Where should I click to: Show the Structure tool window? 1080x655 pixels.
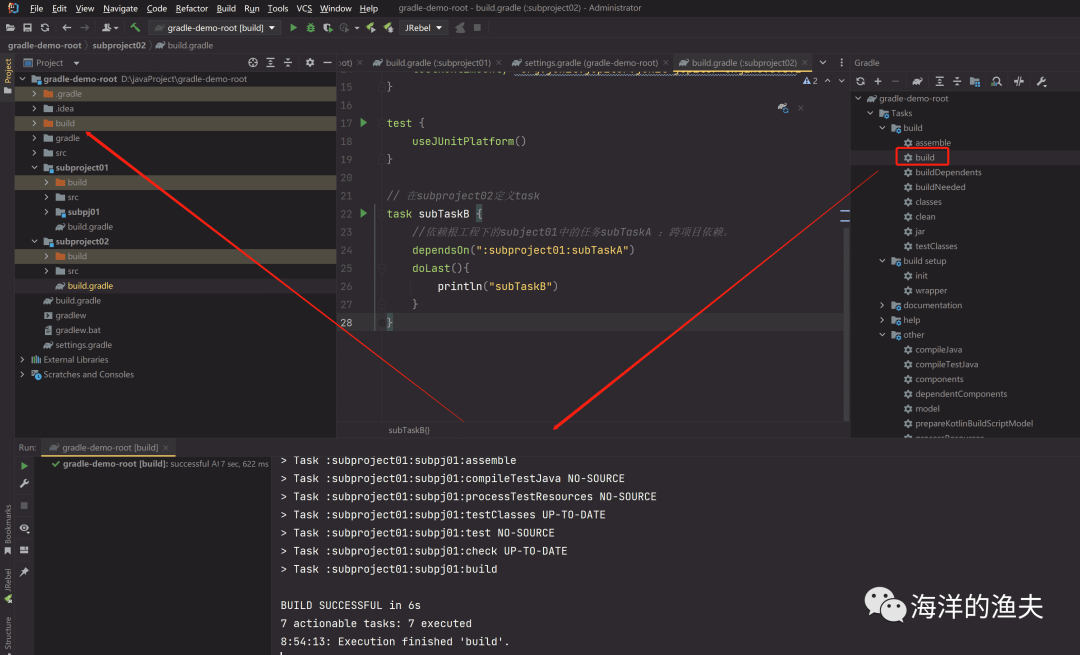[9, 631]
